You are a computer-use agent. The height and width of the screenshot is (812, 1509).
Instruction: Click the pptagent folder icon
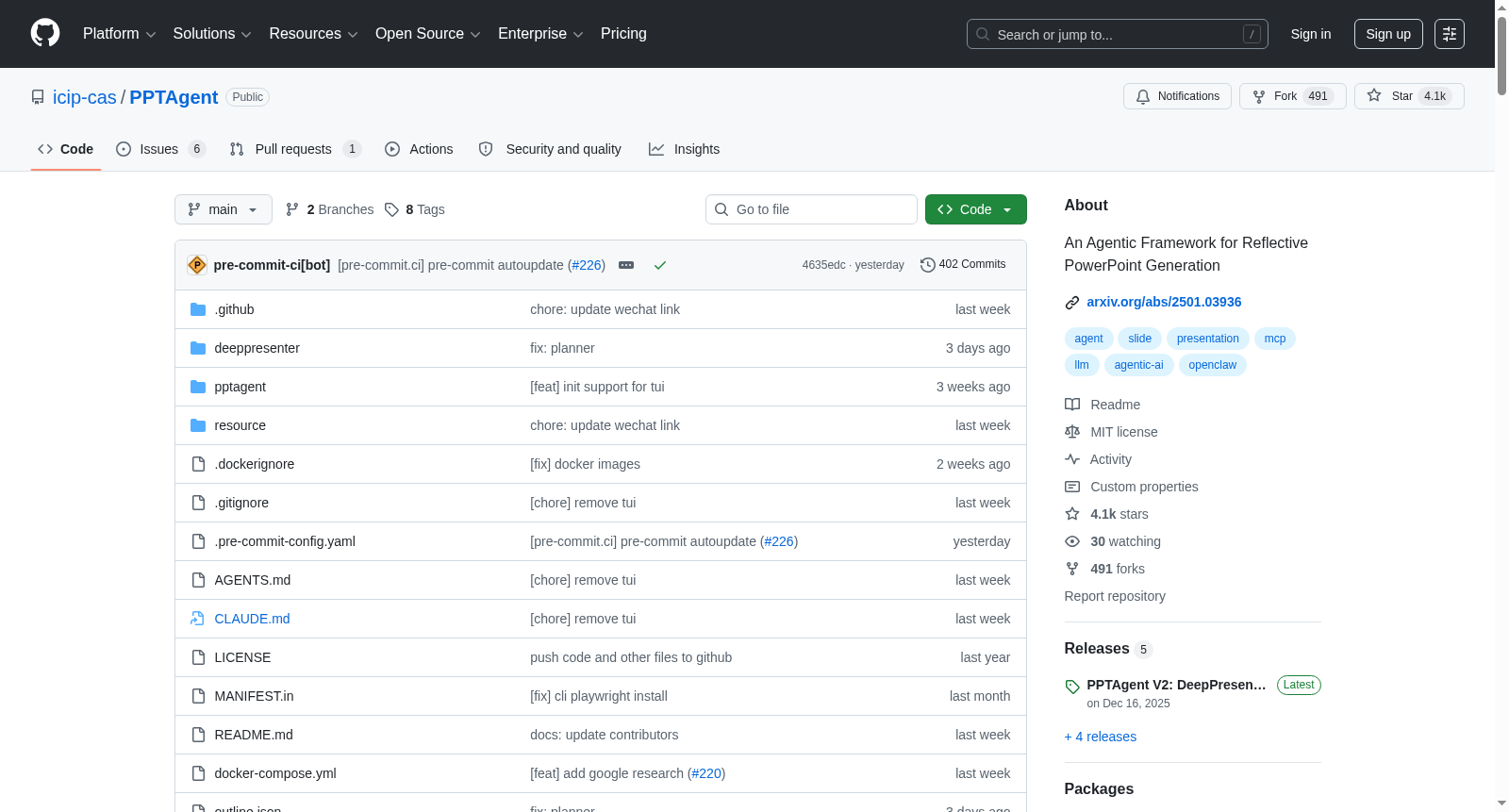pyautogui.click(x=198, y=387)
